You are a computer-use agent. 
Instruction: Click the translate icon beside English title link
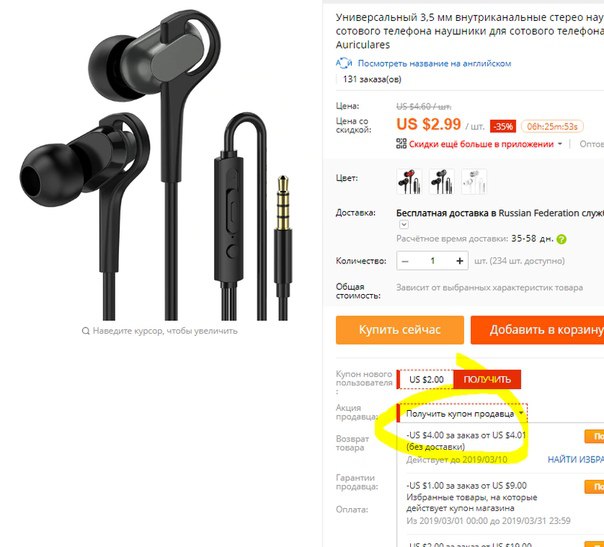pyautogui.click(x=344, y=63)
